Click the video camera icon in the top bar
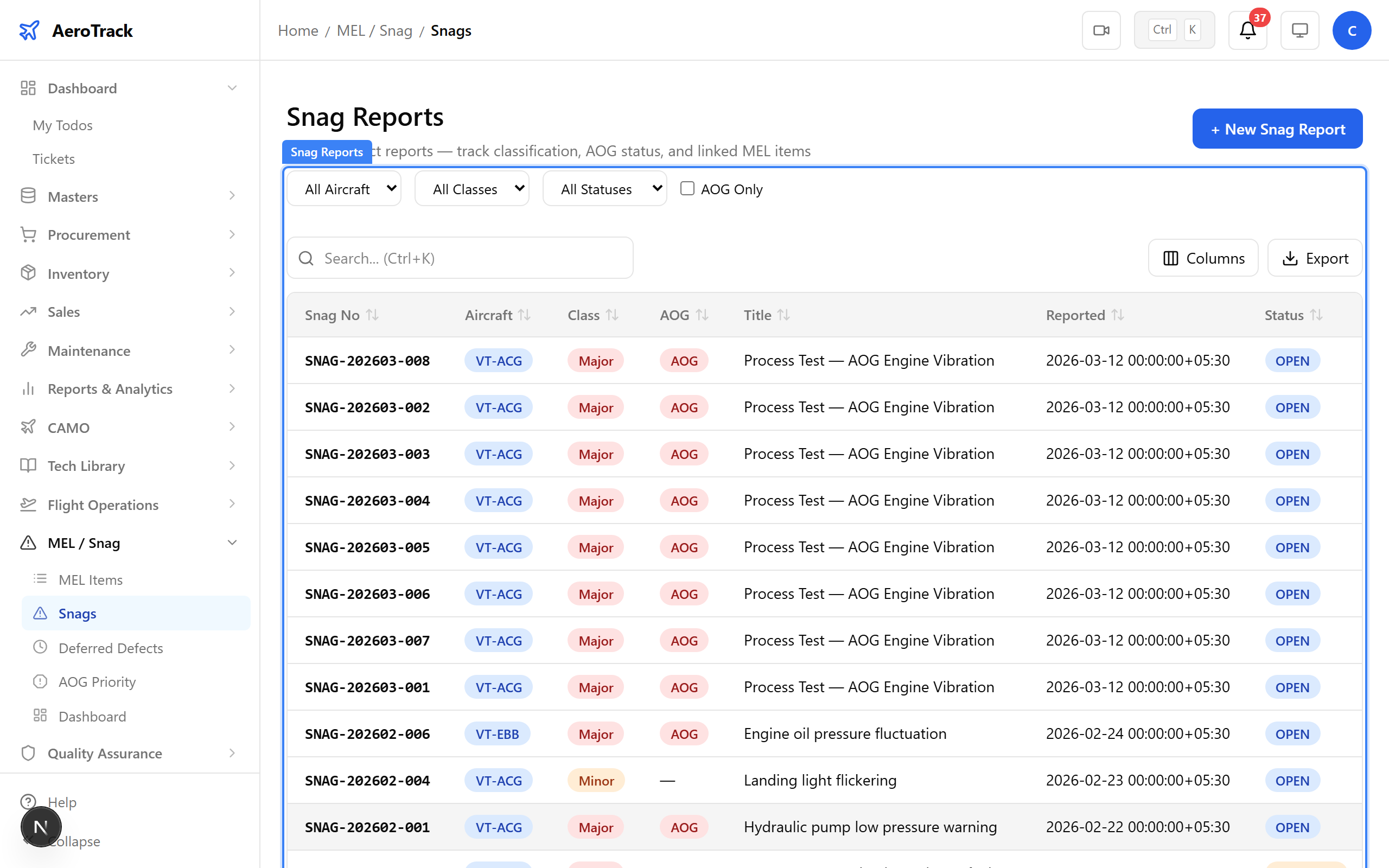 click(1101, 30)
